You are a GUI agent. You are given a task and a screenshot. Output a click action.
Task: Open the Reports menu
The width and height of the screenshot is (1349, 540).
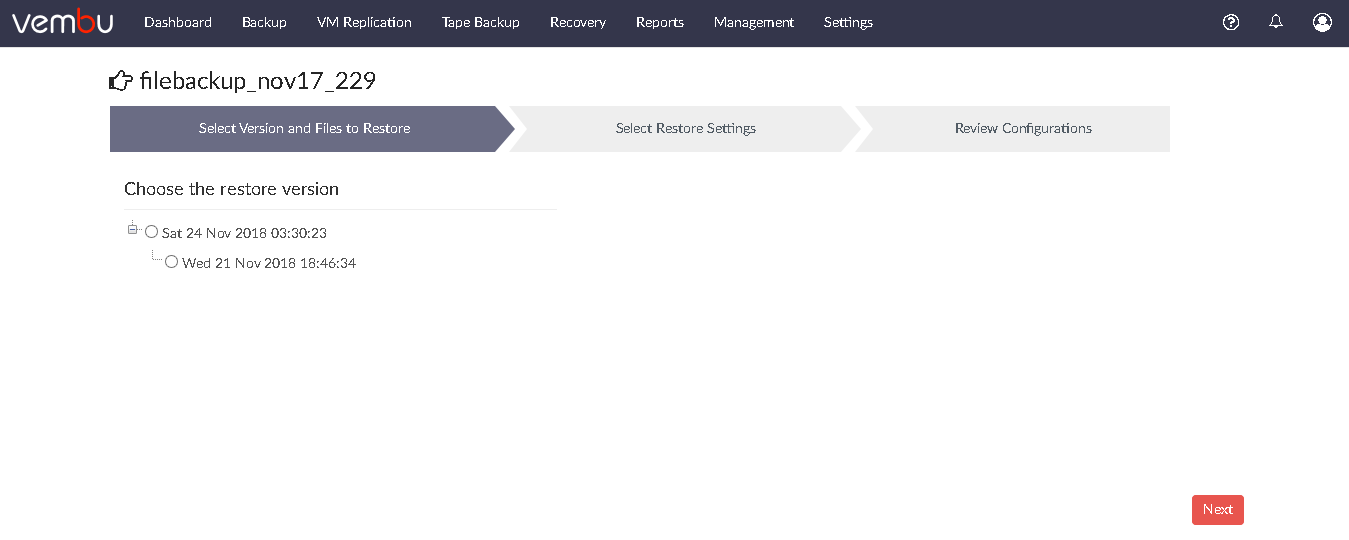tap(660, 22)
